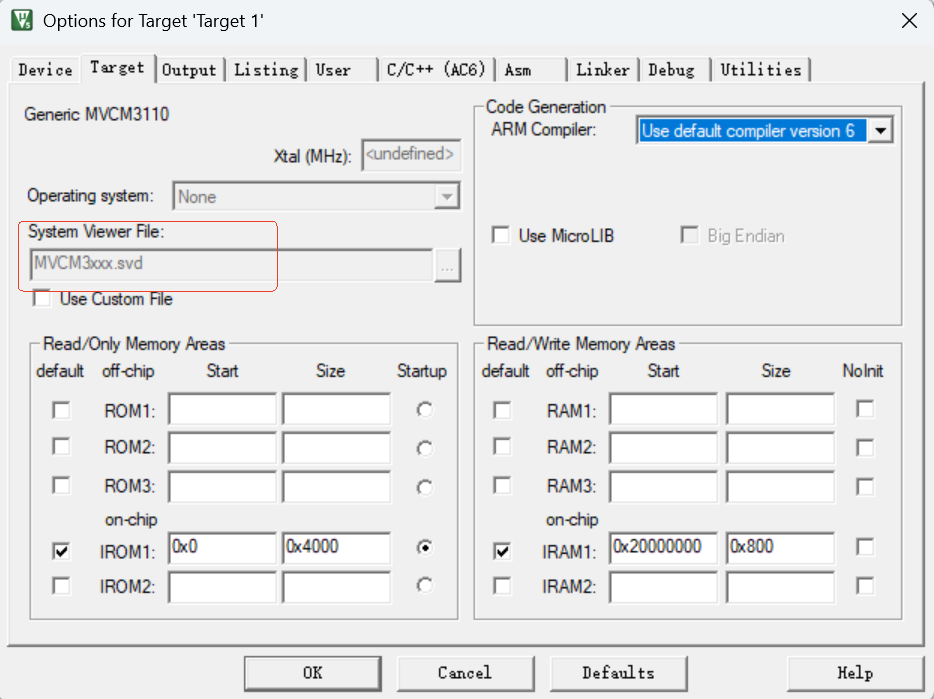Click the System Viewer File browse button
Screen dimensions: 934x699
pos(447,266)
